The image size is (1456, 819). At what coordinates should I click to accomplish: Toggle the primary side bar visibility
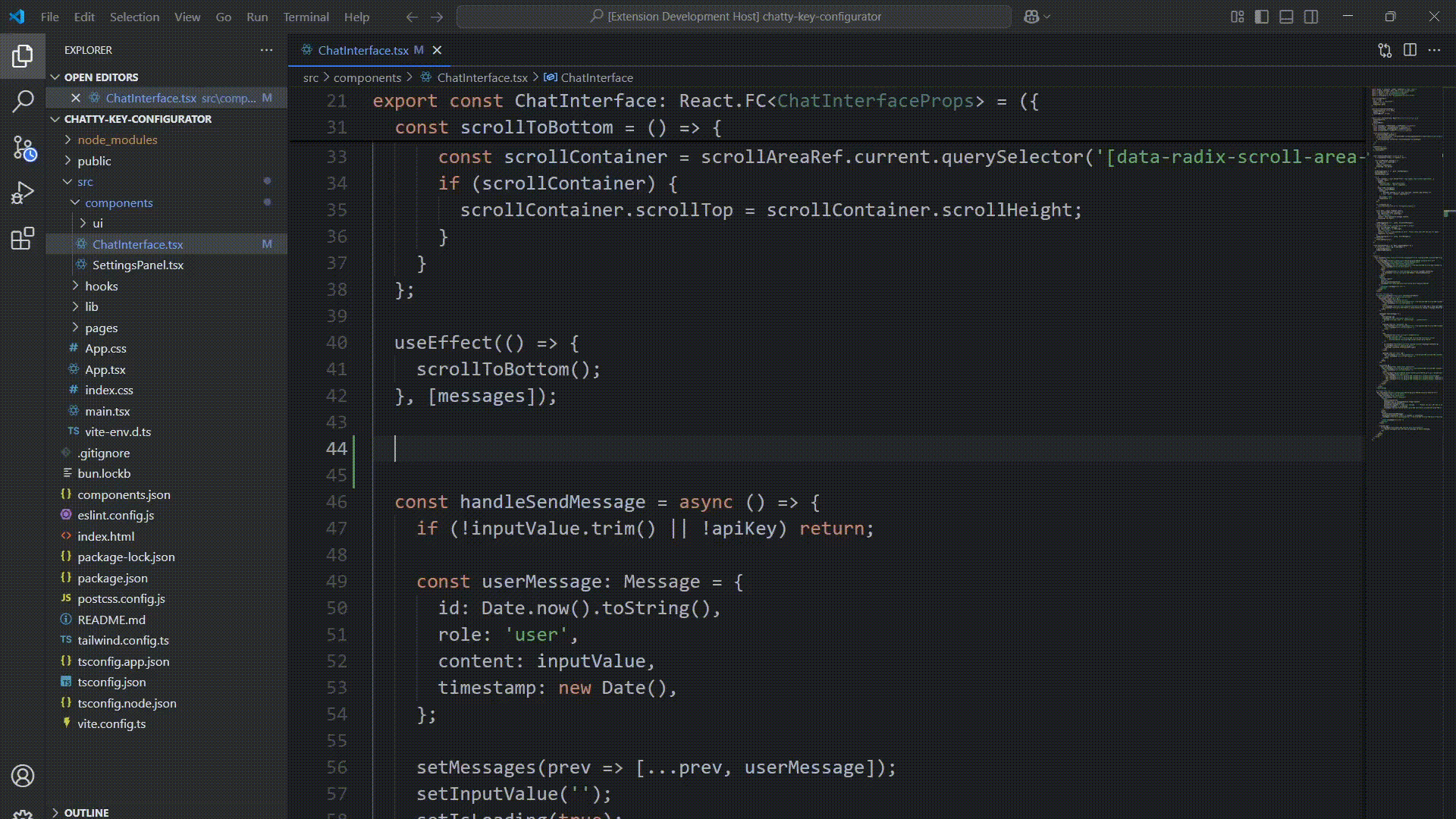1262,17
